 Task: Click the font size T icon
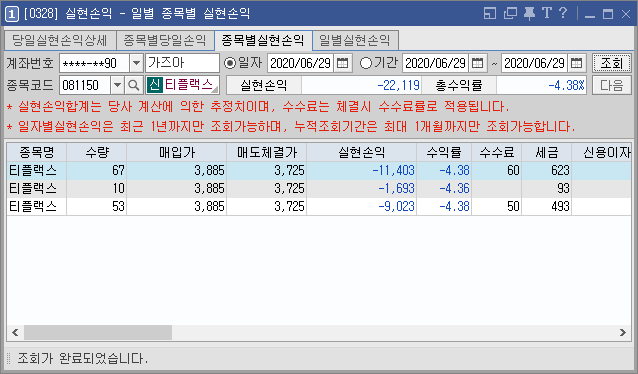coord(546,13)
